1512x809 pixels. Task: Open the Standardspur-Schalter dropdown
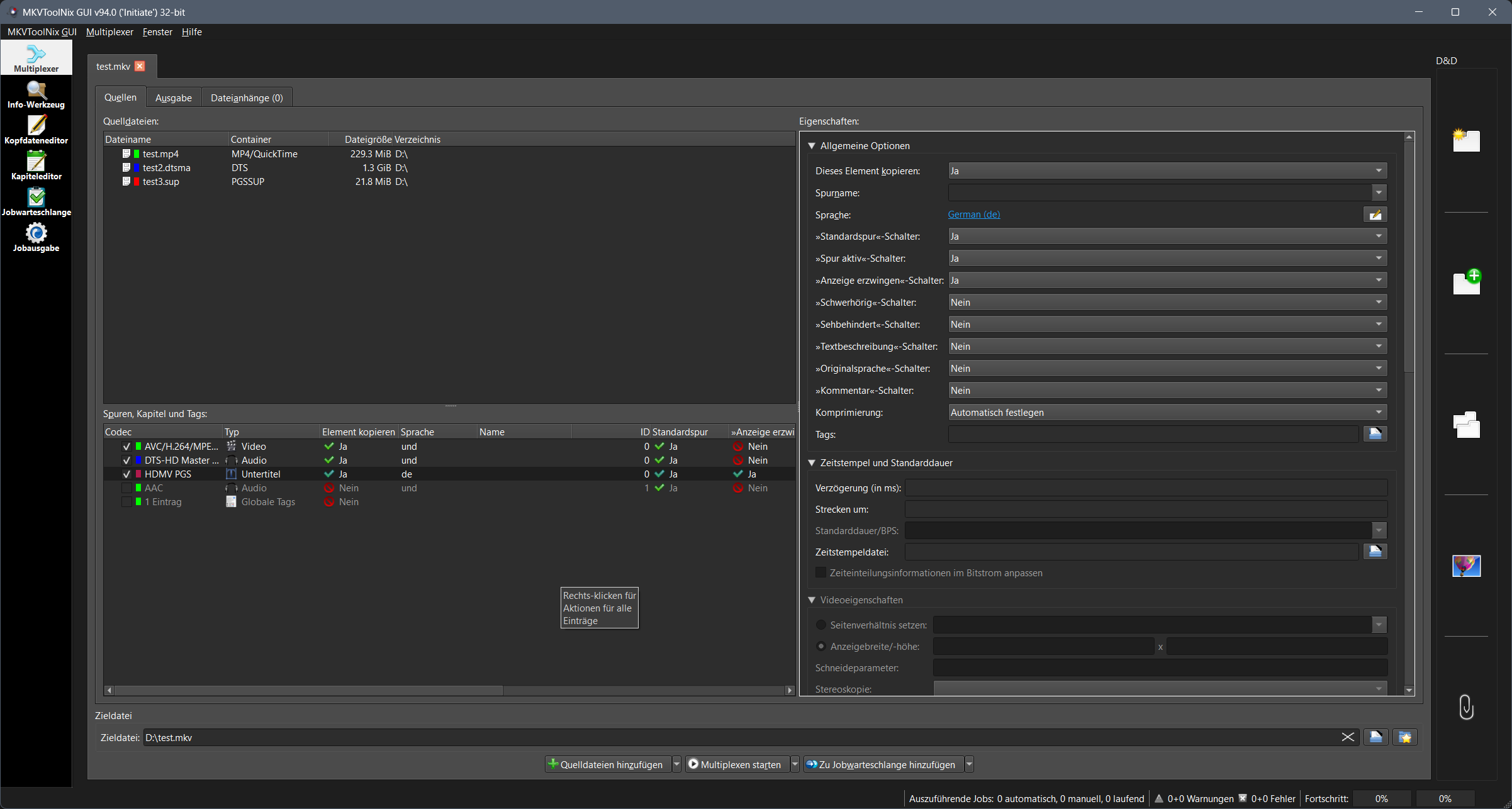click(x=1167, y=237)
